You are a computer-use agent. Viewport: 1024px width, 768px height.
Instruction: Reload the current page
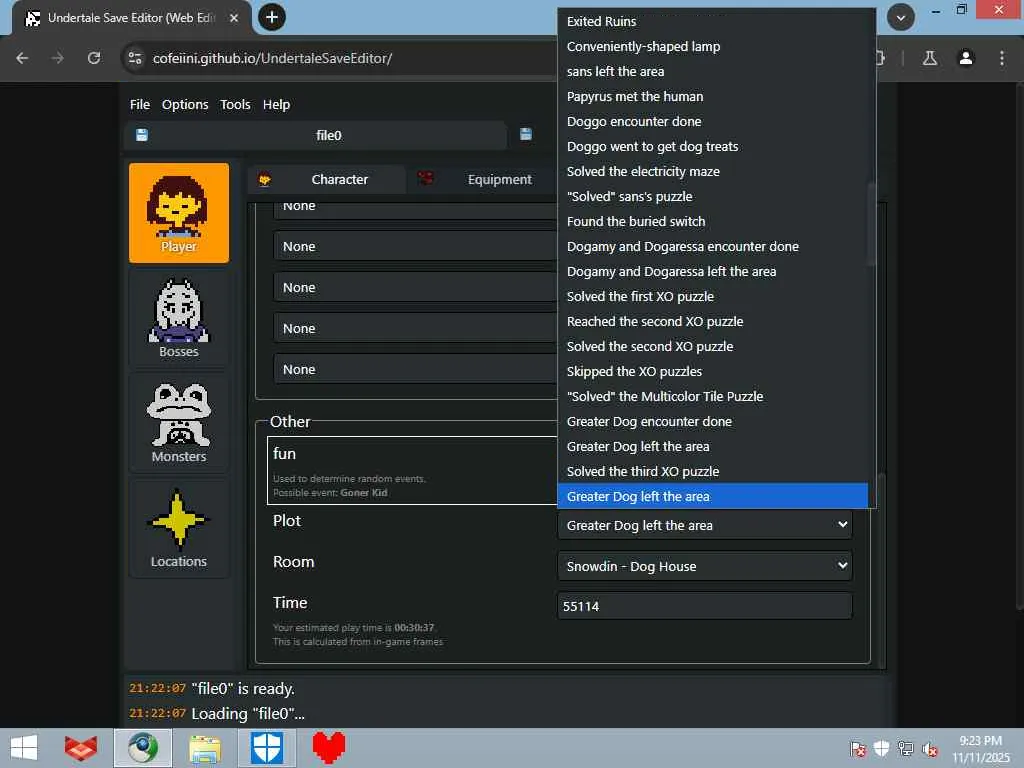(x=94, y=58)
